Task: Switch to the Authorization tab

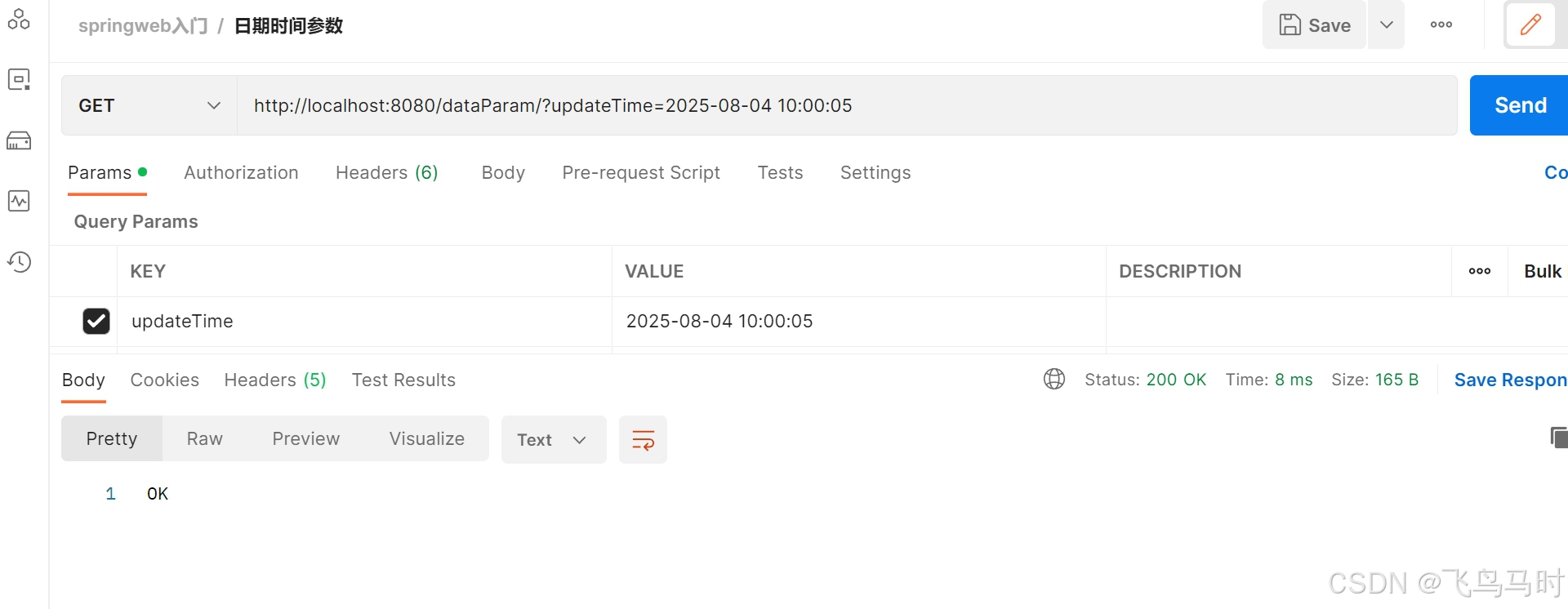Action: point(241,172)
